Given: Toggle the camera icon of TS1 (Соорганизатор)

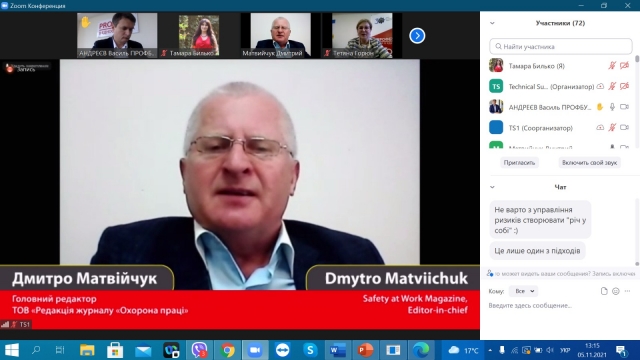Looking at the screenshot, I should [x=624, y=127].
